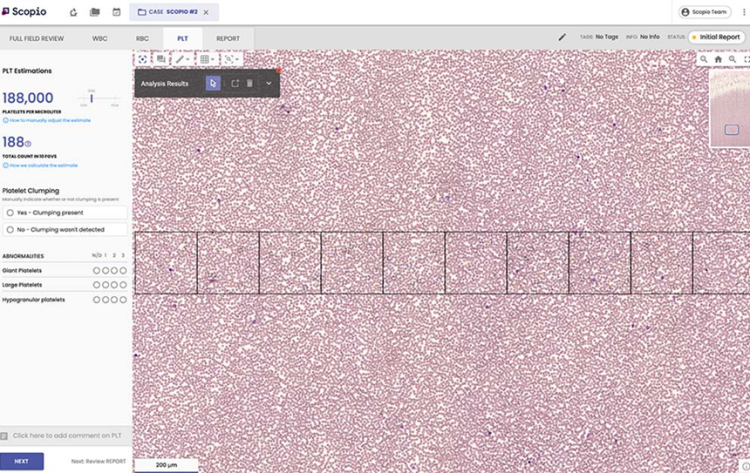Click the zoom in magnifier icon beside home
The width and height of the screenshot is (750, 473).
(x=732, y=59)
